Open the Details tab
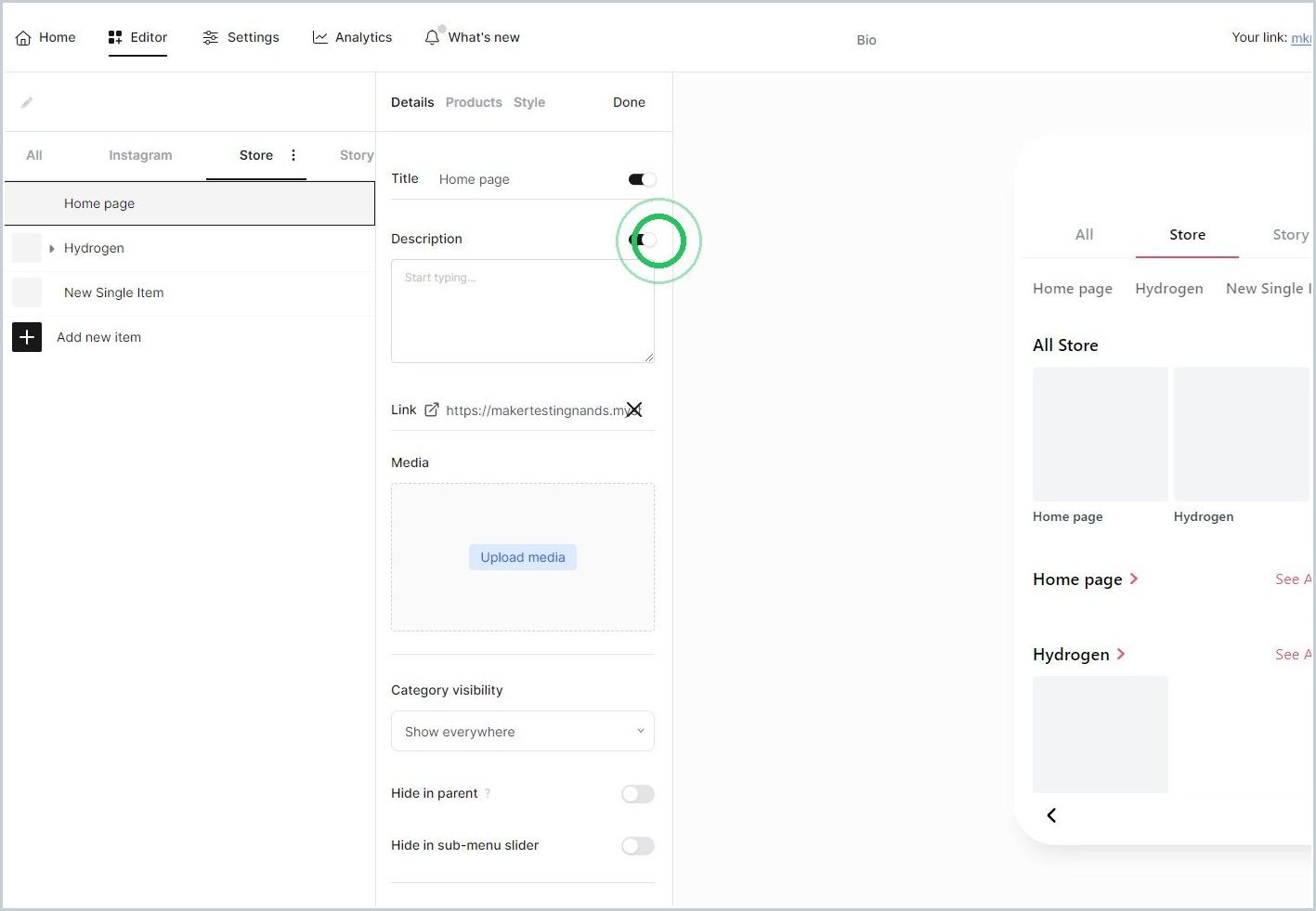The width and height of the screenshot is (1316, 911). pos(412,102)
